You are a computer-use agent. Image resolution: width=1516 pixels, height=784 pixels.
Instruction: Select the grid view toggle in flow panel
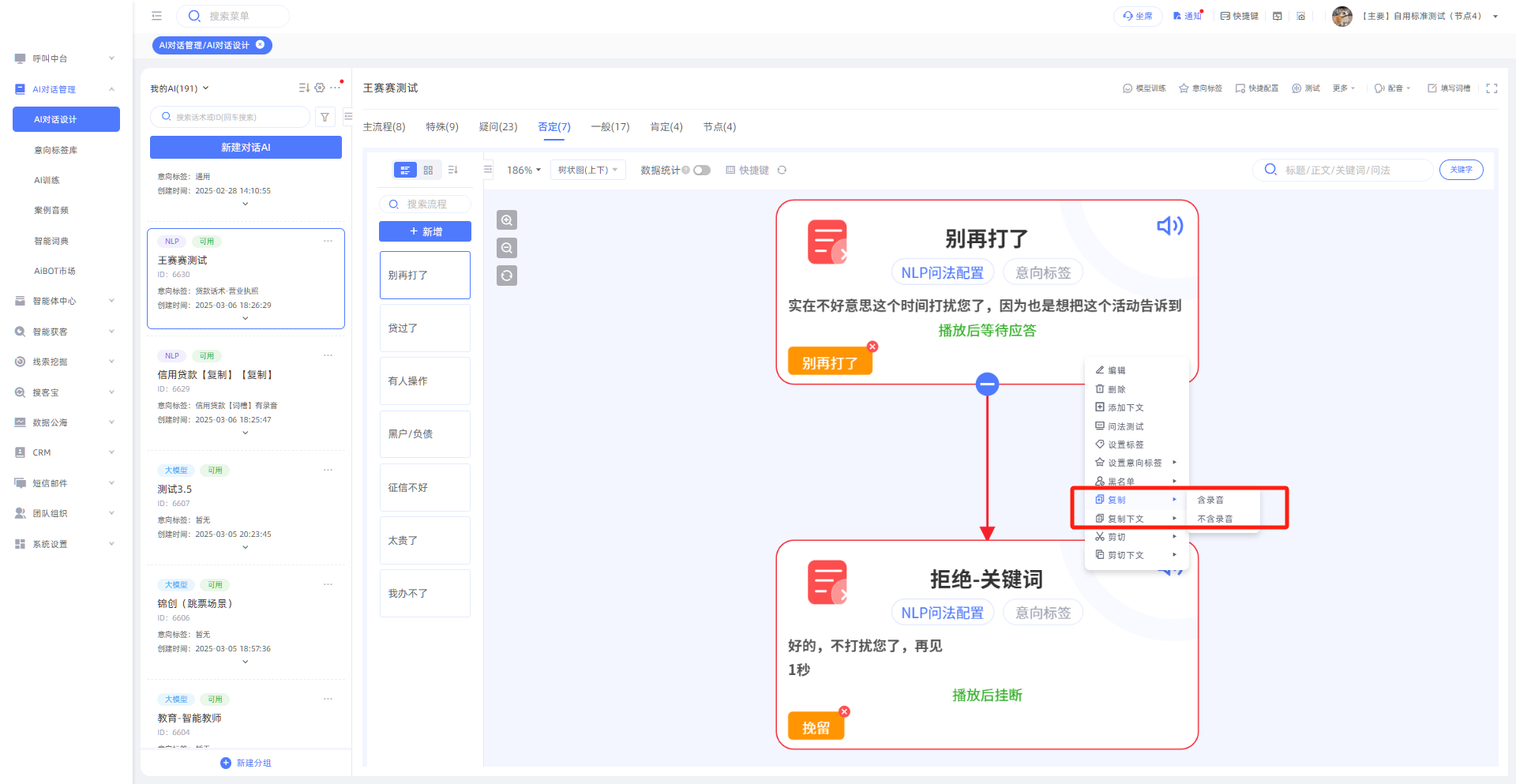[428, 170]
